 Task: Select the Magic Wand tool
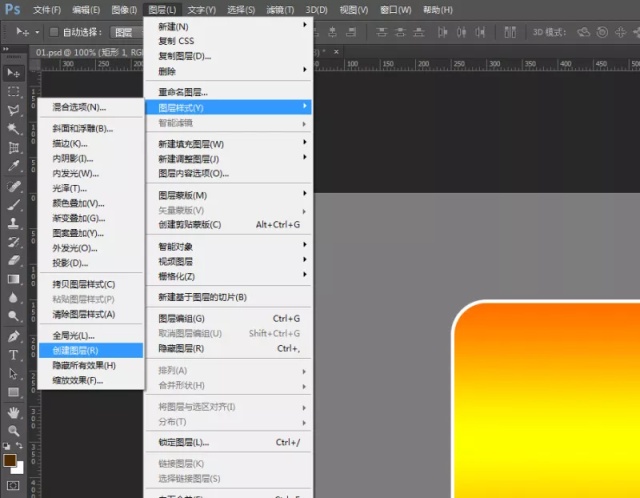click(13, 129)
